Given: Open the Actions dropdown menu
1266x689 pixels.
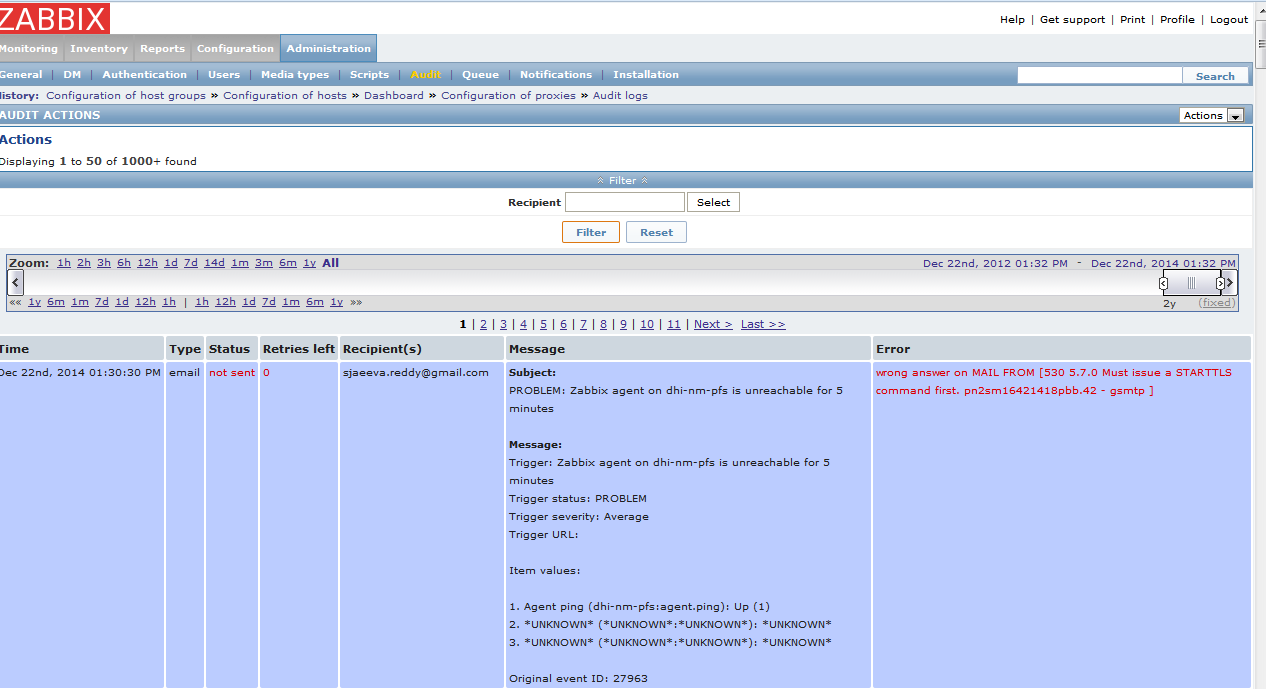Looking at the screenshot, I should point(1211,115).
